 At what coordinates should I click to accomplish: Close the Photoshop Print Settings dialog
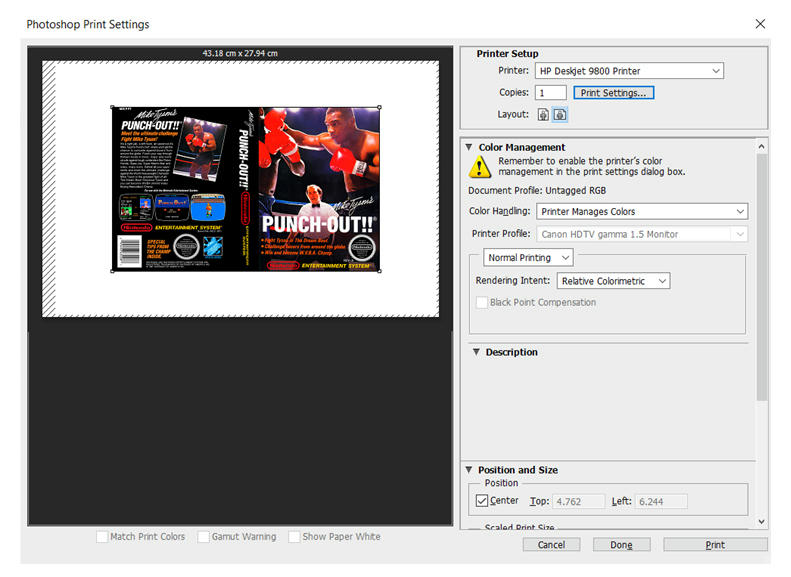(760, 24)
